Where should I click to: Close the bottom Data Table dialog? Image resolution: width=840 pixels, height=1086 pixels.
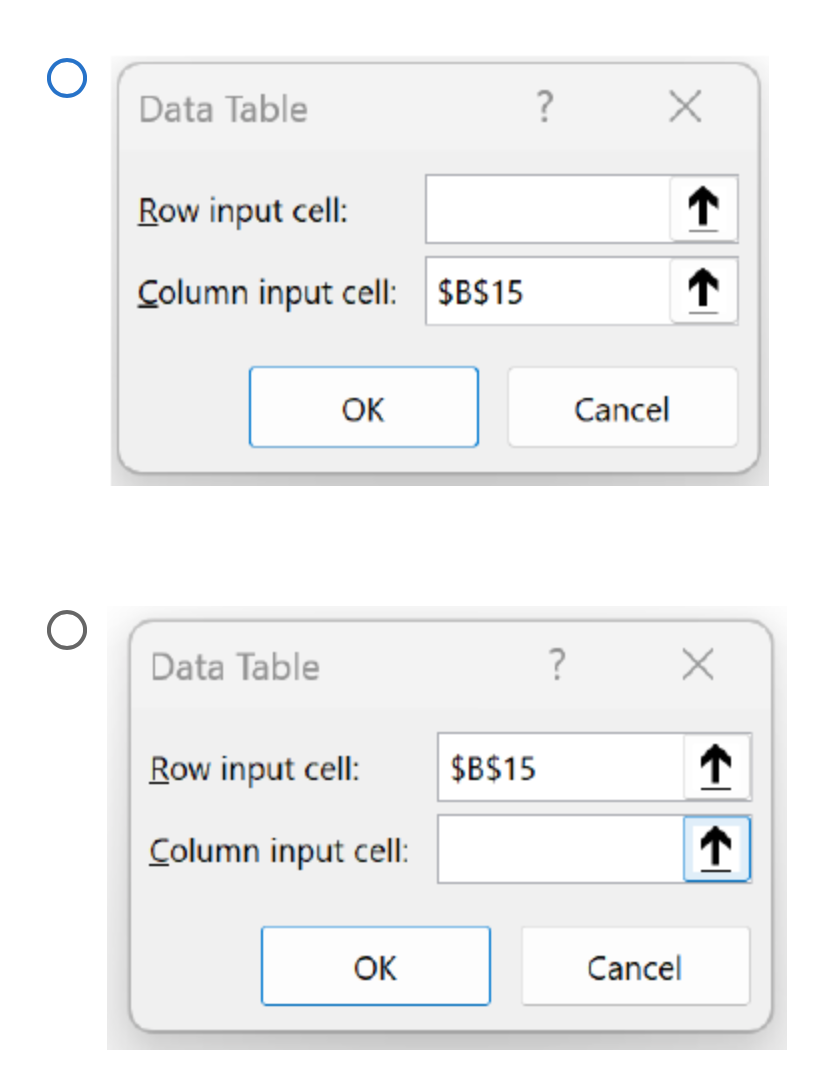697,665
